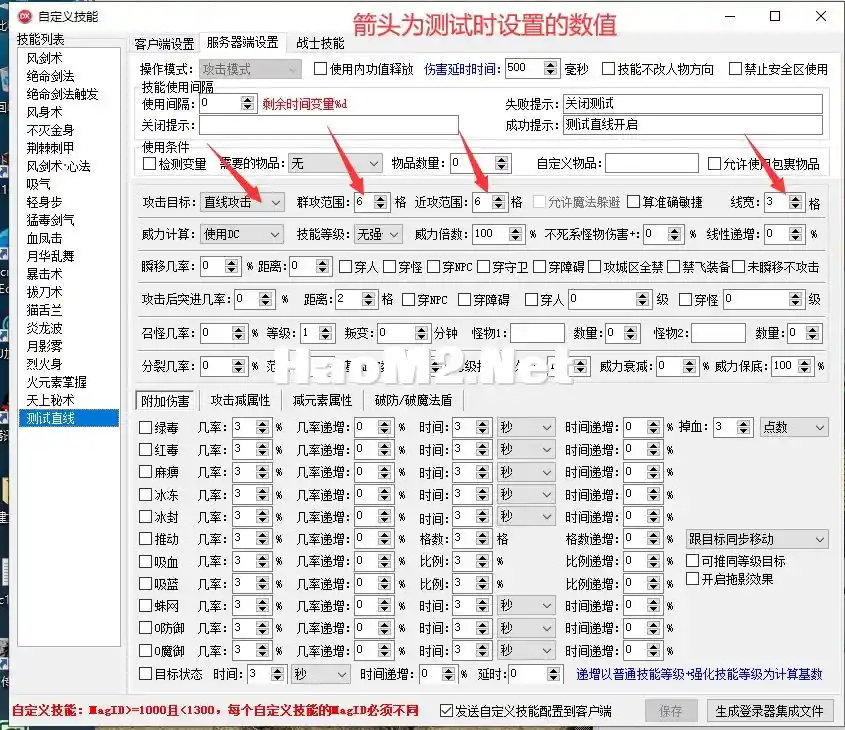Open the 技能等级 无强 dropdown
This screenshot has height=730, width=845.
point(378,234)
